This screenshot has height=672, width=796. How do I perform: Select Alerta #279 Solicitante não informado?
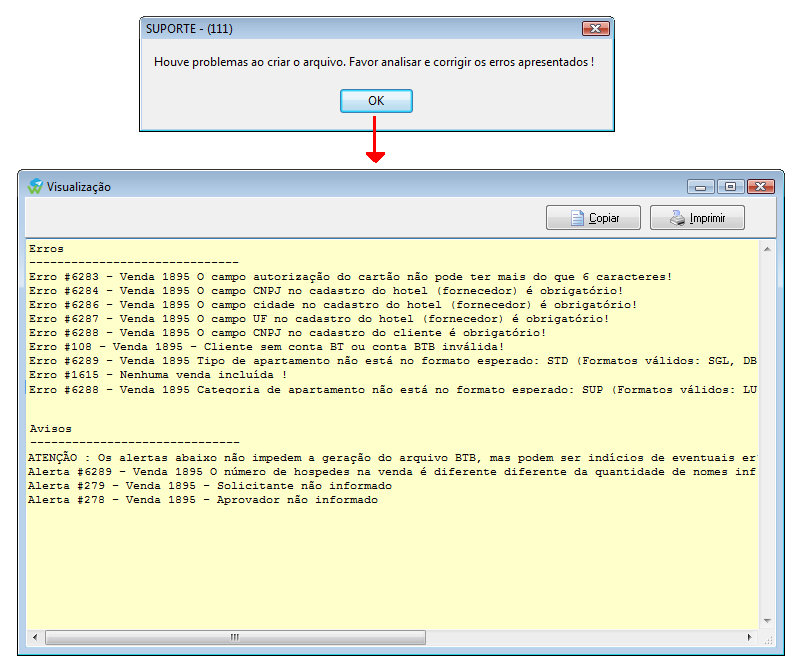[x=210, y=486]
